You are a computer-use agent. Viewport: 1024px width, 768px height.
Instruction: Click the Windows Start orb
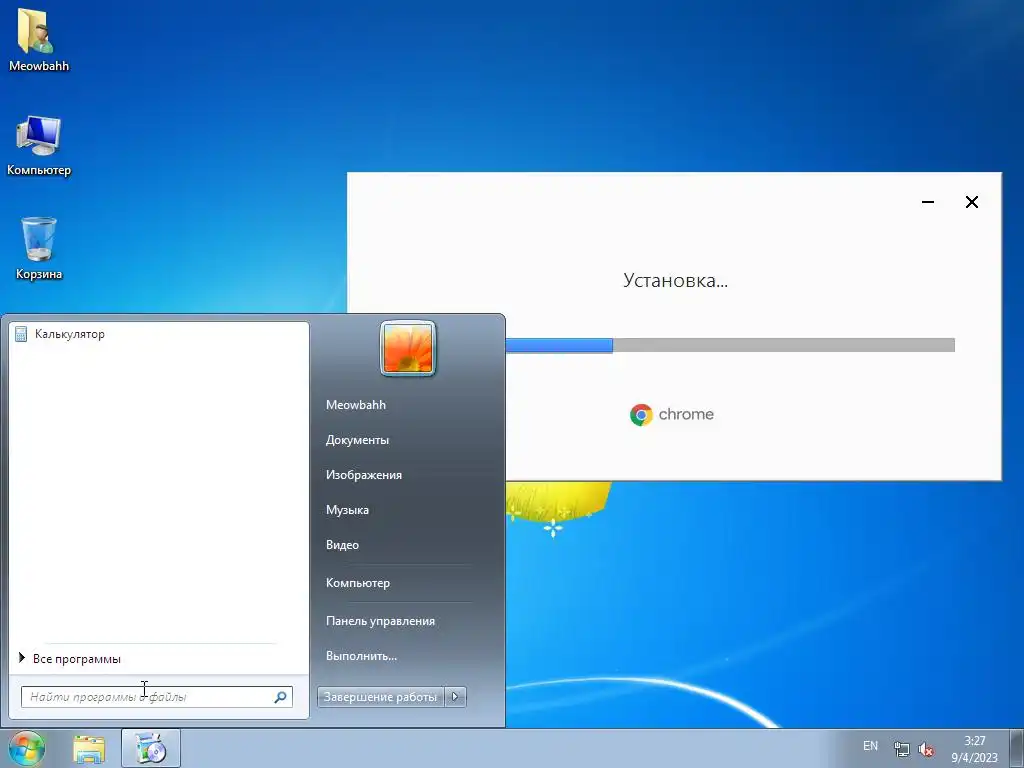point(27,748)
